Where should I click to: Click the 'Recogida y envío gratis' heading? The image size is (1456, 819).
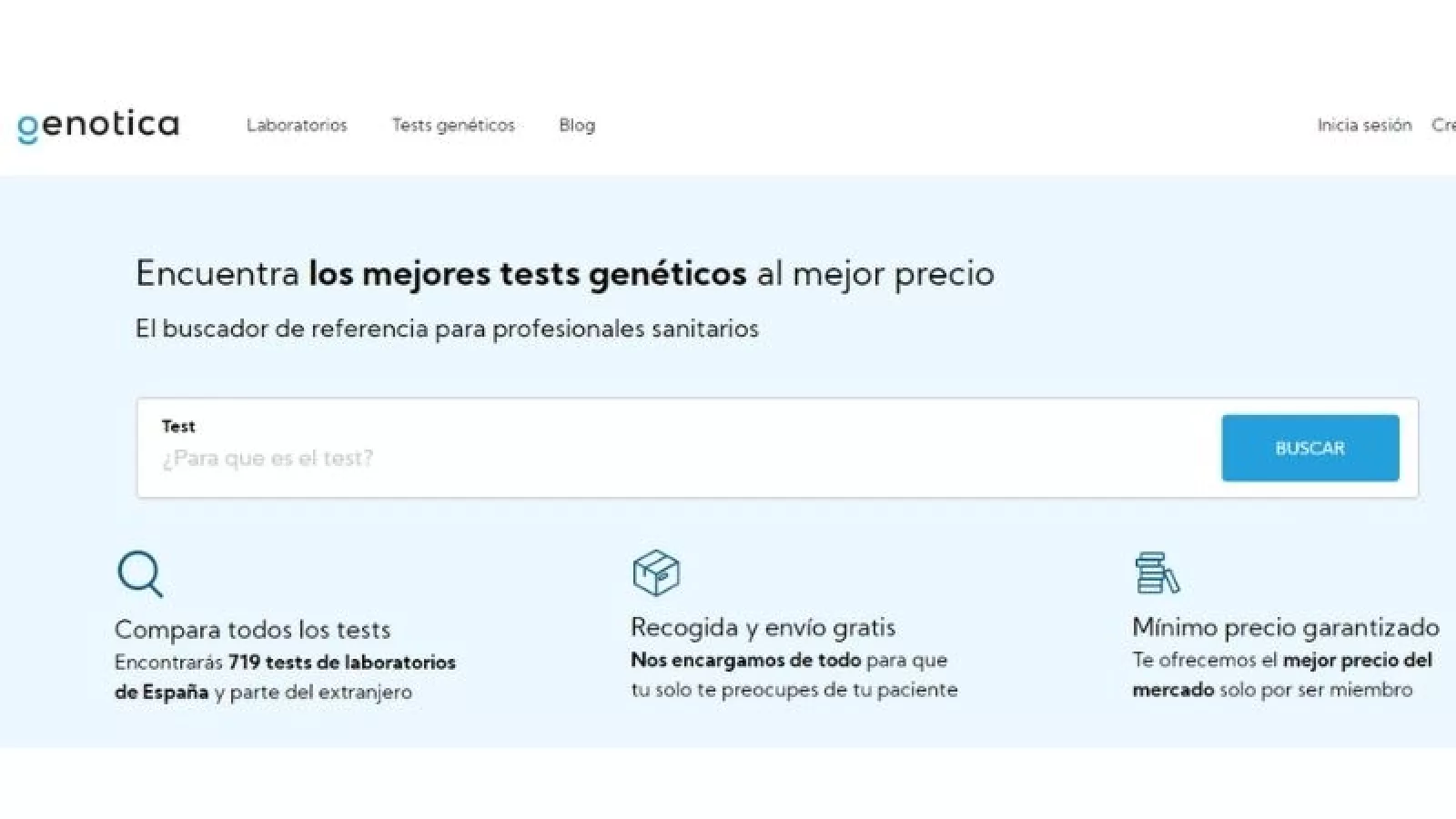click(x=763, y=627)
